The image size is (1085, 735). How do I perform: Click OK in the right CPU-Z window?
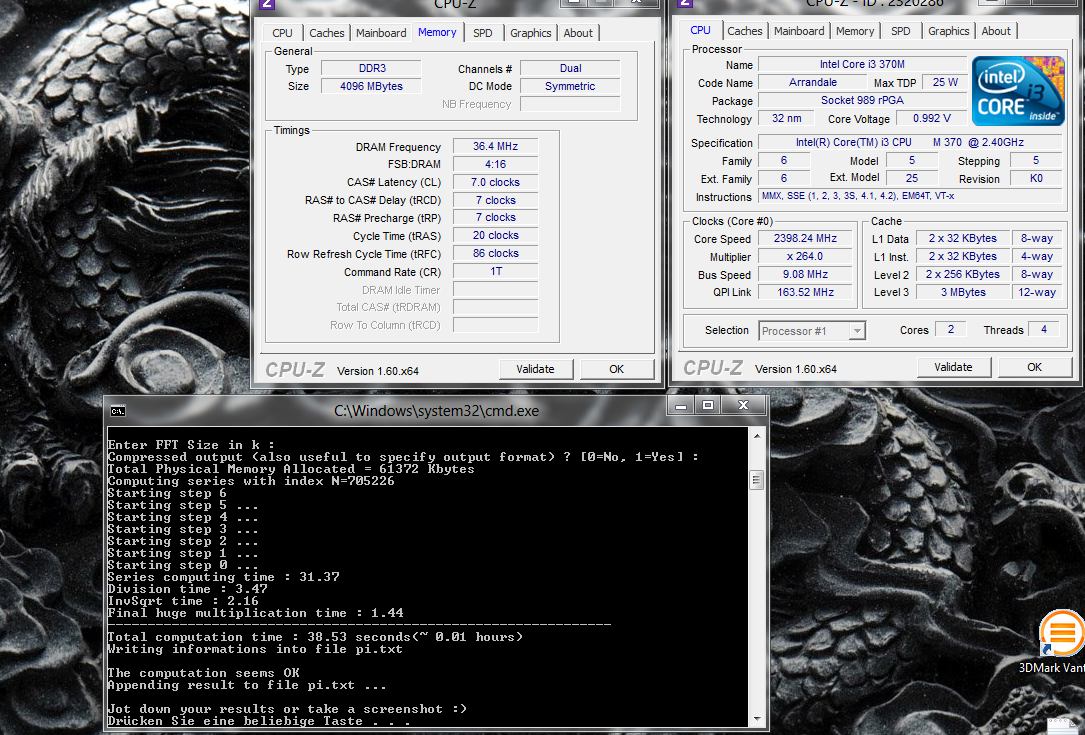click(1034, 367)
